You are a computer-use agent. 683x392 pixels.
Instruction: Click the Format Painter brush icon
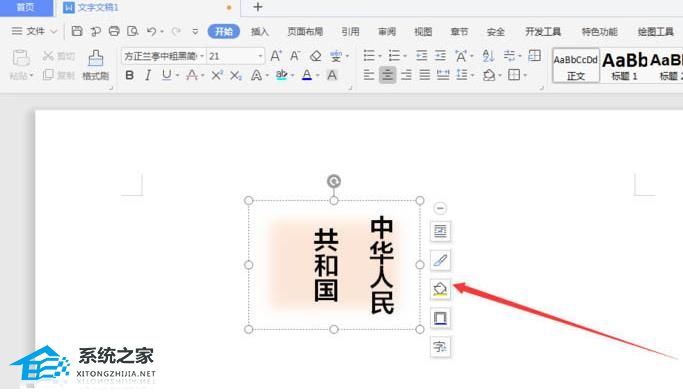coord(95,58)
